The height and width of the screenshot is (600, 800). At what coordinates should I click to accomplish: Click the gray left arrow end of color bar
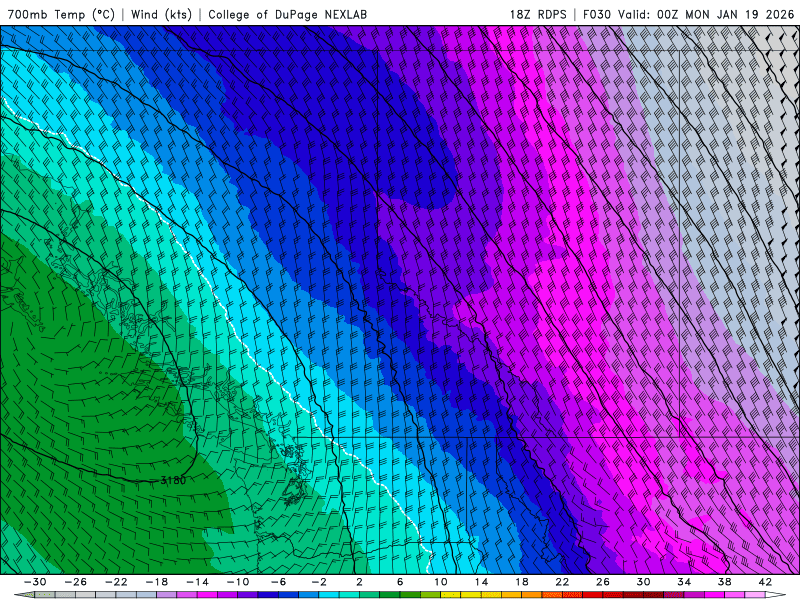click(24, 595)
